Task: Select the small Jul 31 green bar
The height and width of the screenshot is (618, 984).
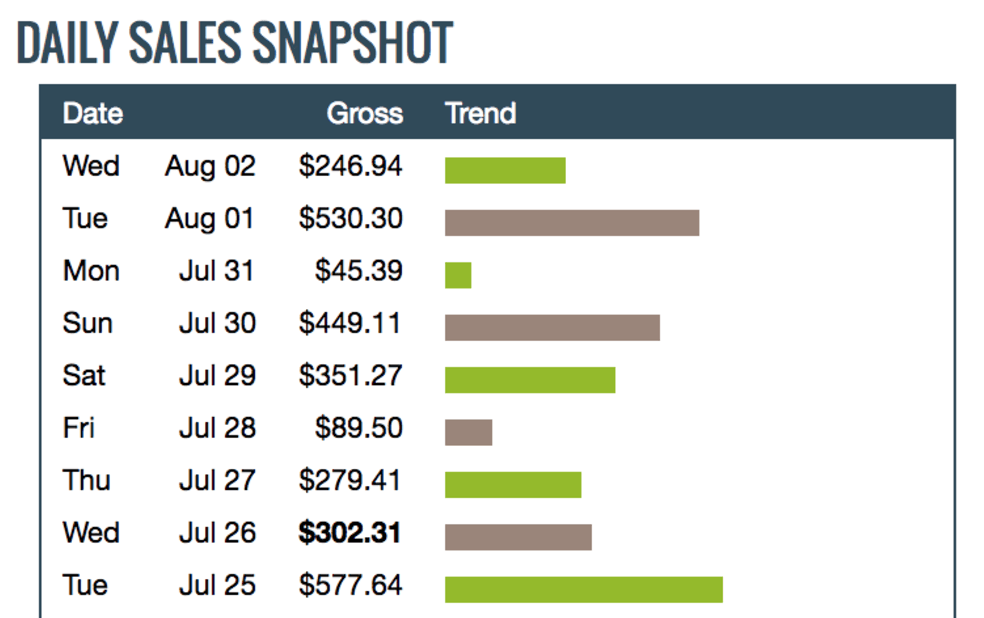Action: (458, 275)
